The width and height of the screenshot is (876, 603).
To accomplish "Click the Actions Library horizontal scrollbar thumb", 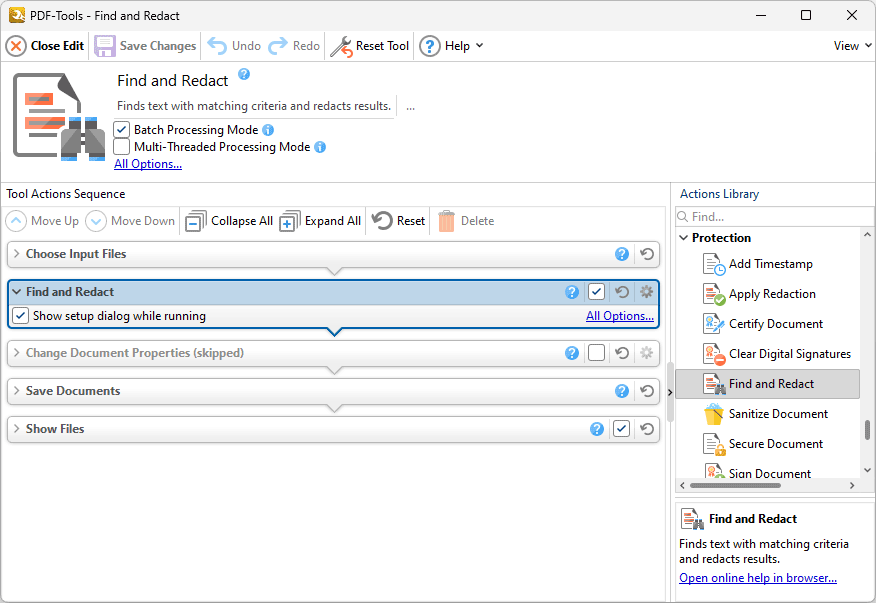I will (x=735, y=486).
